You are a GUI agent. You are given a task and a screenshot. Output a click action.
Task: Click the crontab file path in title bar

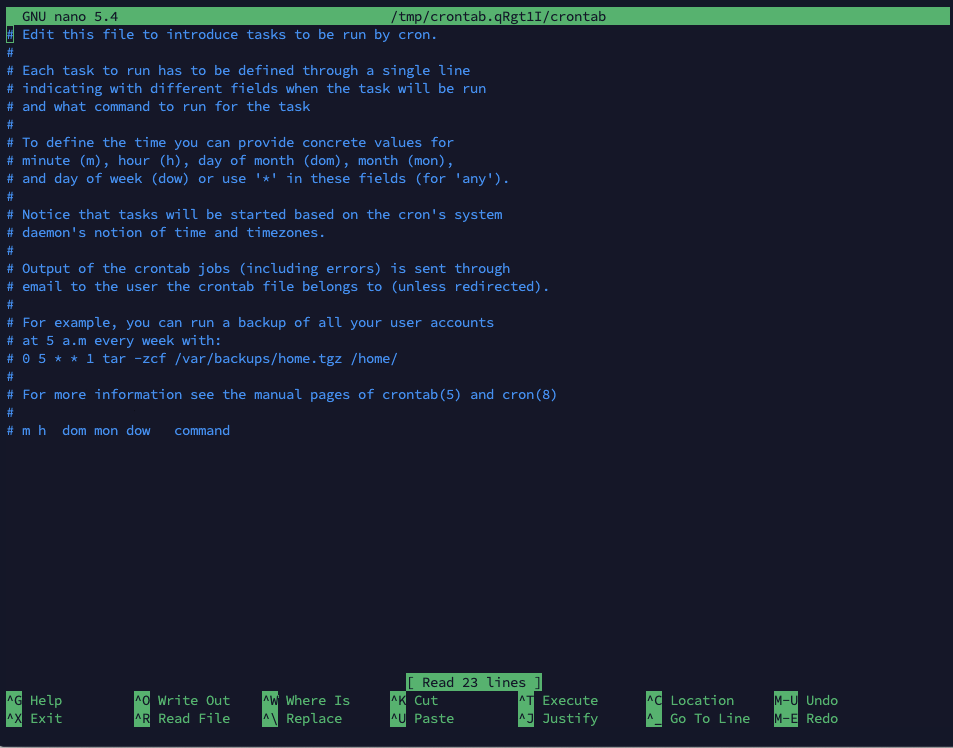coord(499,17)
